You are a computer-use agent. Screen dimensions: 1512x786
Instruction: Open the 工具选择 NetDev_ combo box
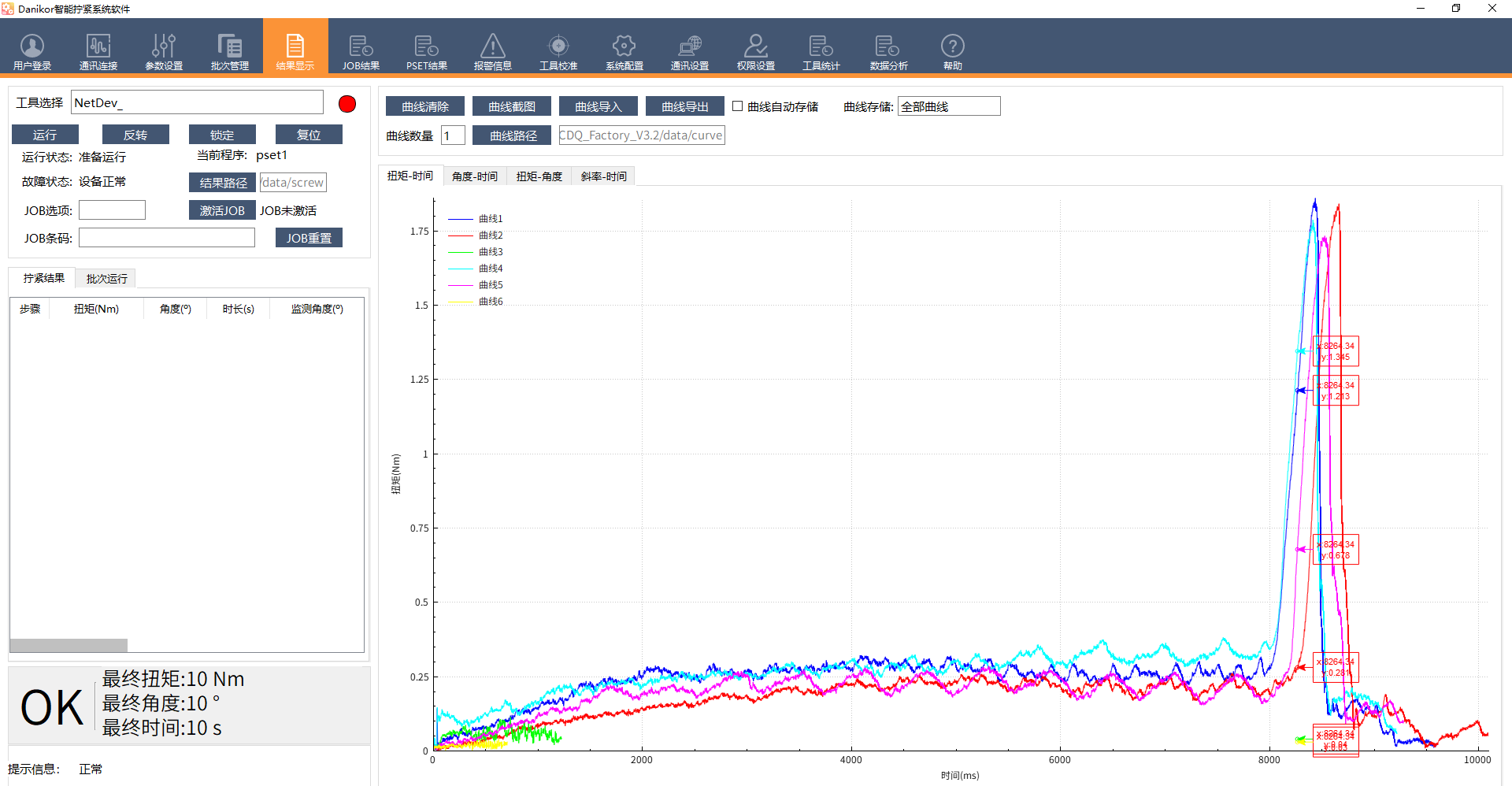197,102
